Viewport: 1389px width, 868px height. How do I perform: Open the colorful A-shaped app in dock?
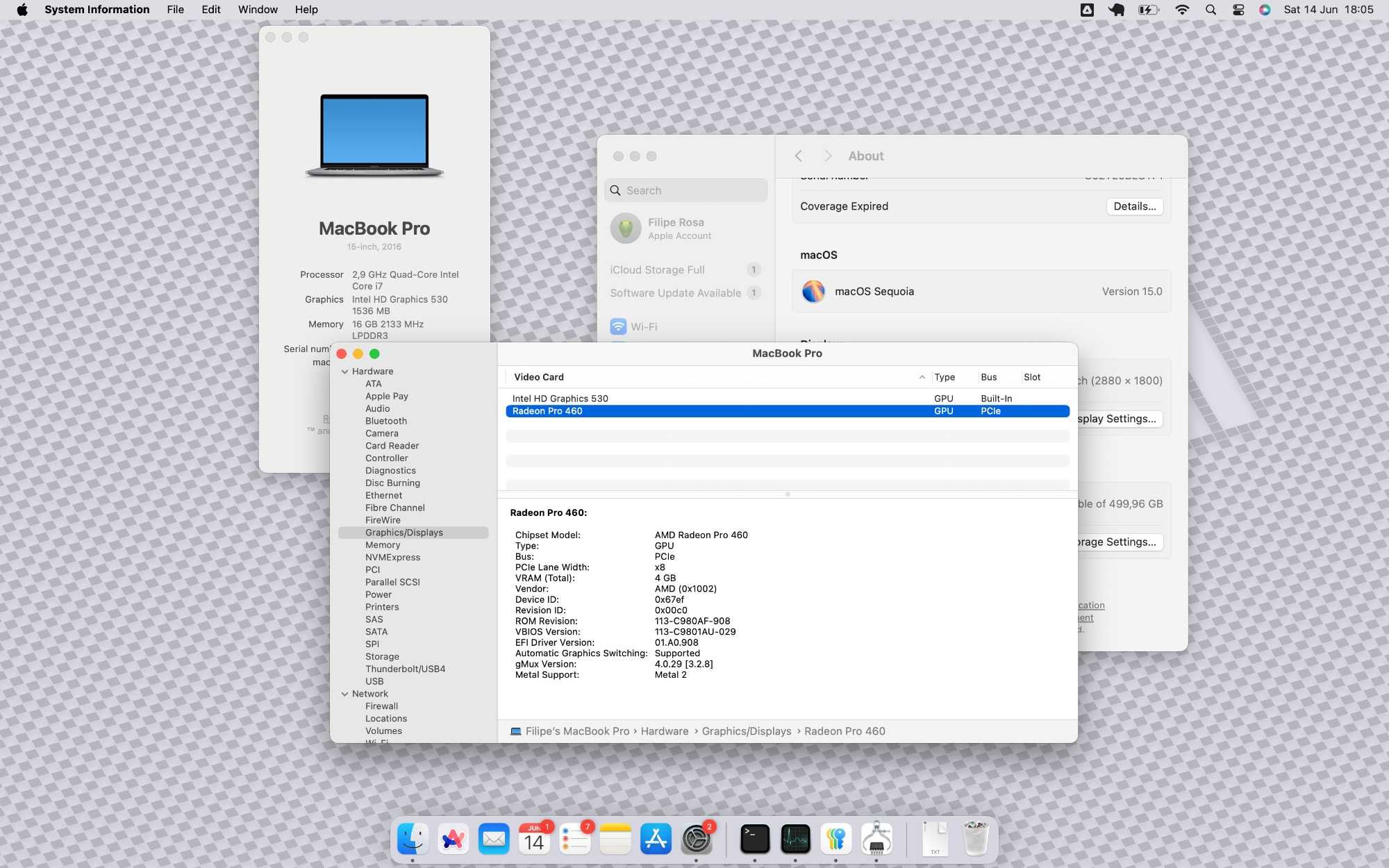pos(454,839)
